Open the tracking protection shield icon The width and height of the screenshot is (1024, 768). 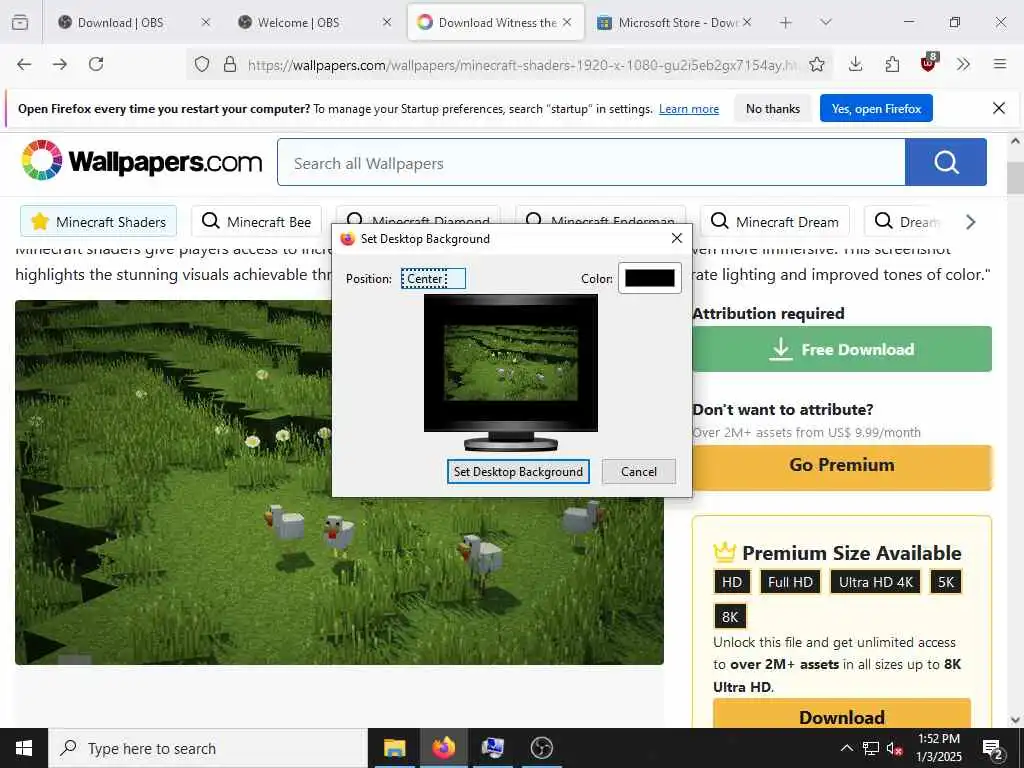click(202, 64)
